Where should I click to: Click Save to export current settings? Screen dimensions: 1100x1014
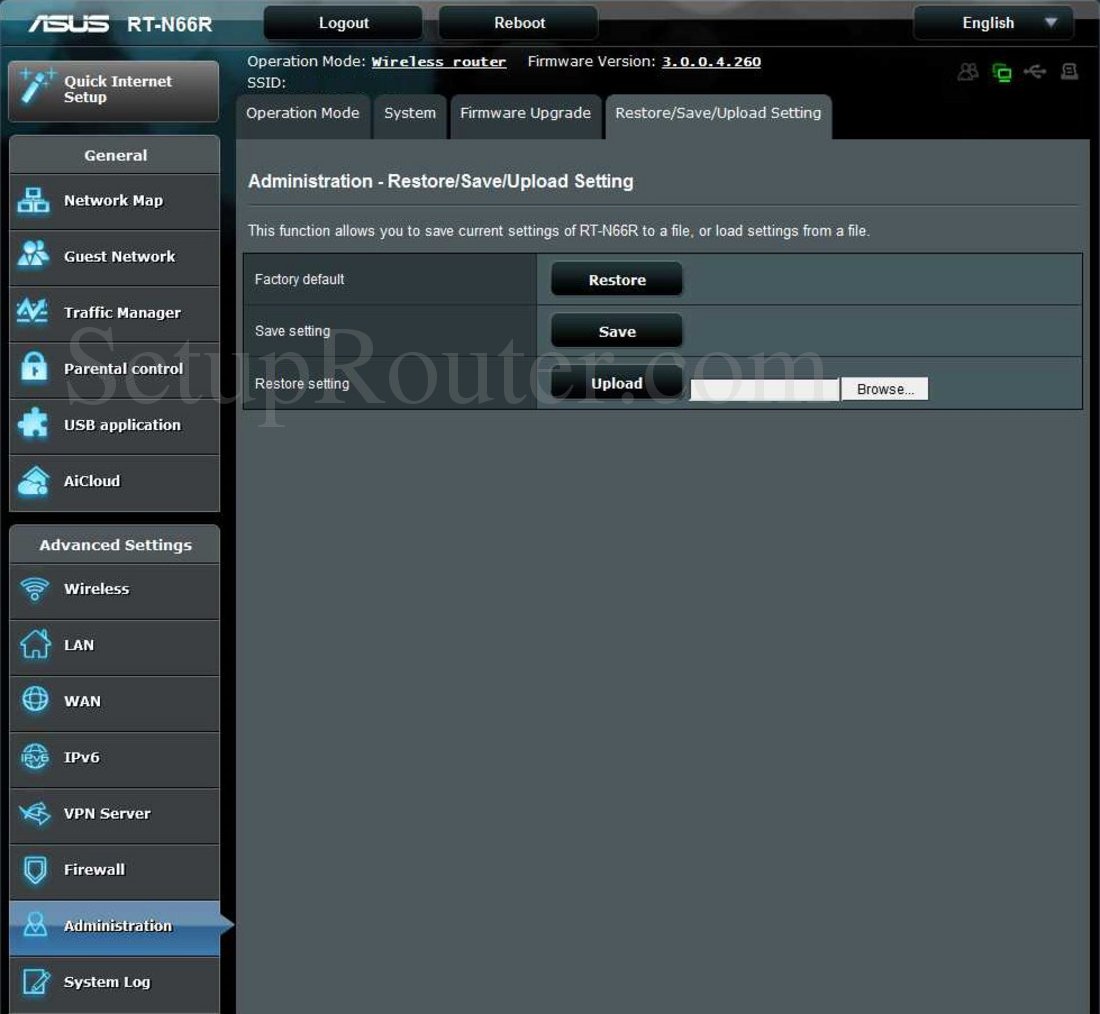pos(617,331)
